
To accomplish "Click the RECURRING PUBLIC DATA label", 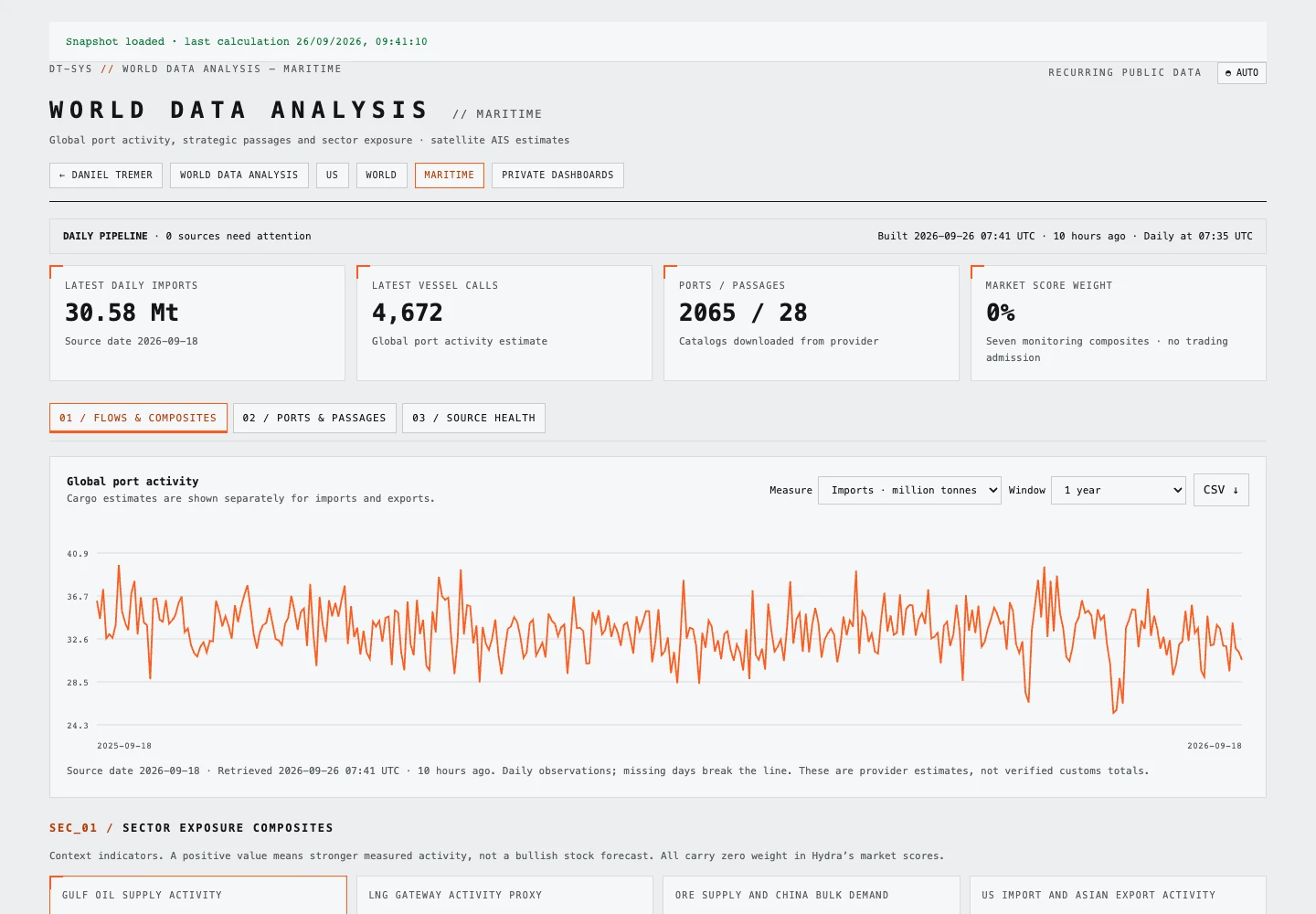I will pyautogui.click(x=1125, y=73).
